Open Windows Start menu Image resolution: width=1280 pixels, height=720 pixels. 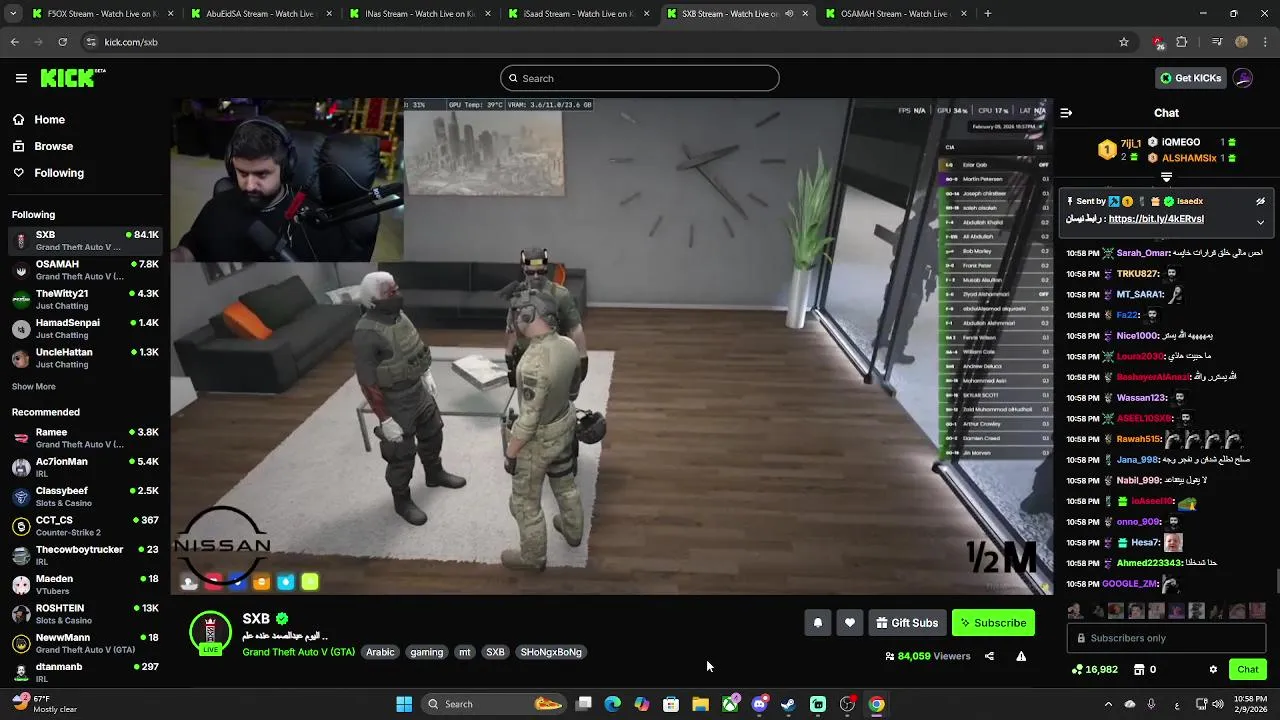(x=404, y=704)
